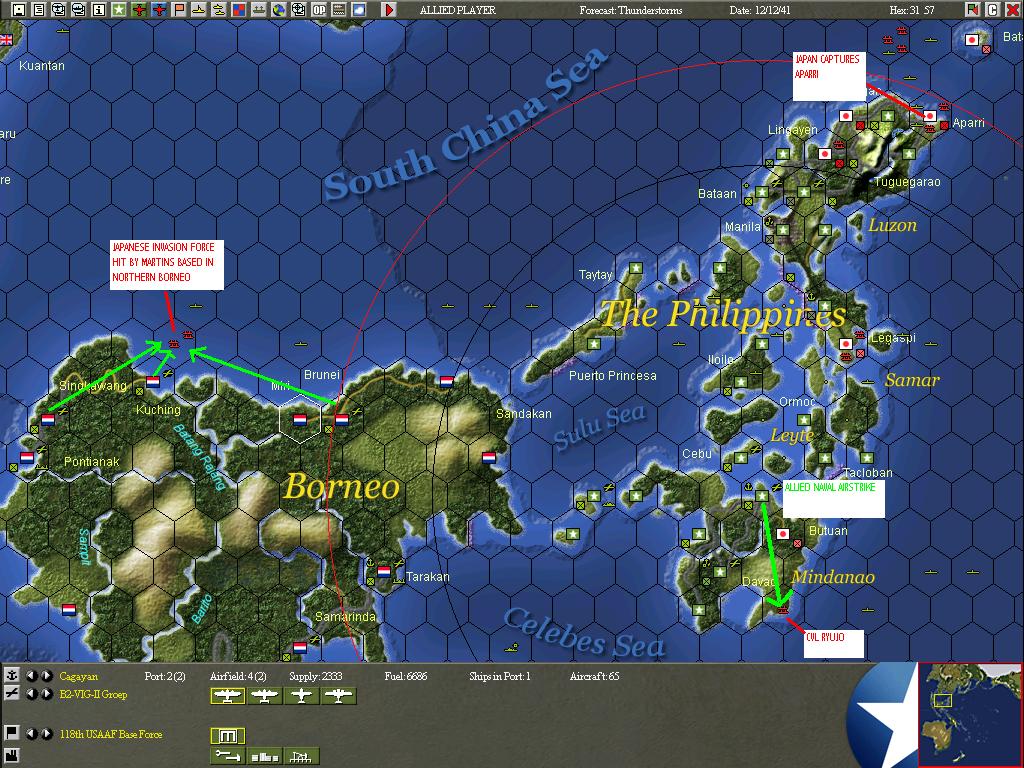Click the 'Aircraft: 65' readout
The height and width of the screenshot is (768, 1024).
tap(594, 676)
